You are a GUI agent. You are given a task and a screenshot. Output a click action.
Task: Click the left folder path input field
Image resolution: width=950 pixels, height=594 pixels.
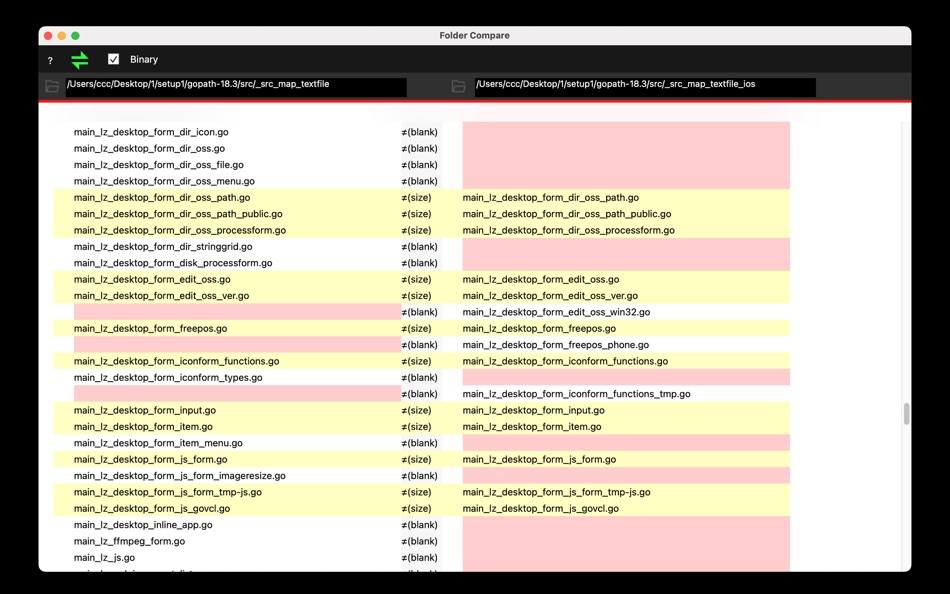point(236,87)
